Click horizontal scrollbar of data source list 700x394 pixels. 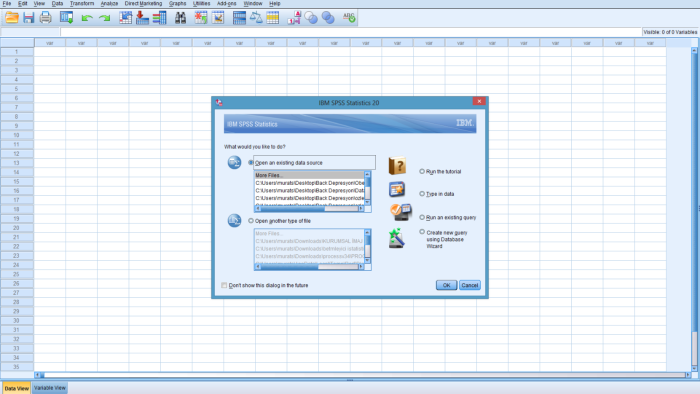coord(309,208)
